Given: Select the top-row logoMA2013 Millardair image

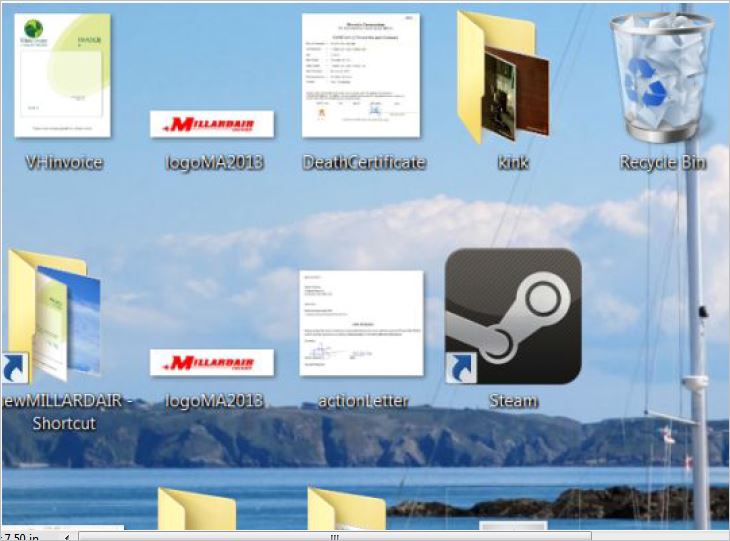Looking at the screenshot, I should coord(212,124).
